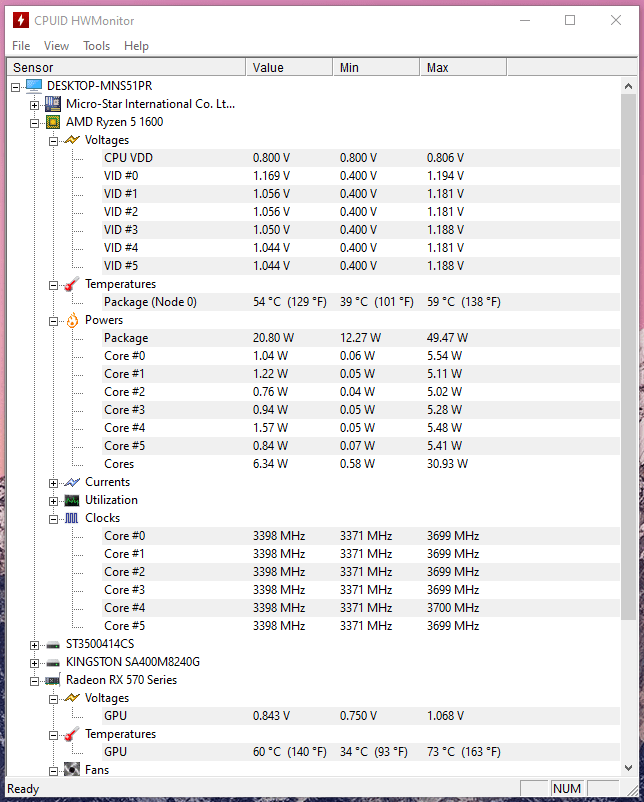
Task: Click the Ready status bar text
Action: click(23, 789)
